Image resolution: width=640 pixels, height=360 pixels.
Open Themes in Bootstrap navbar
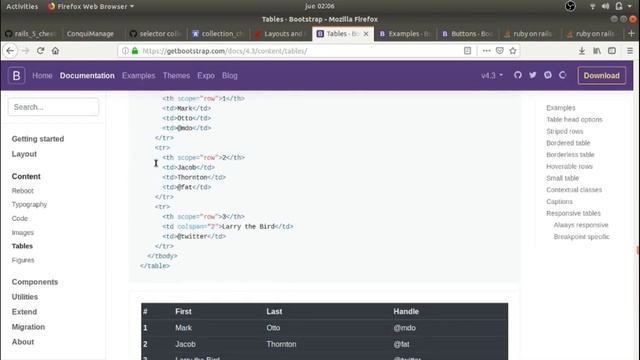[176, 76]
